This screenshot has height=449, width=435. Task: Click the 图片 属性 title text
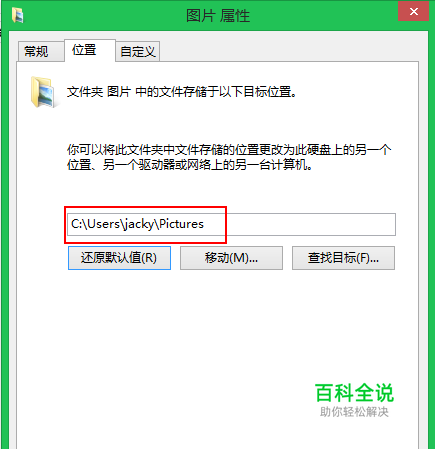click(218, 16)
